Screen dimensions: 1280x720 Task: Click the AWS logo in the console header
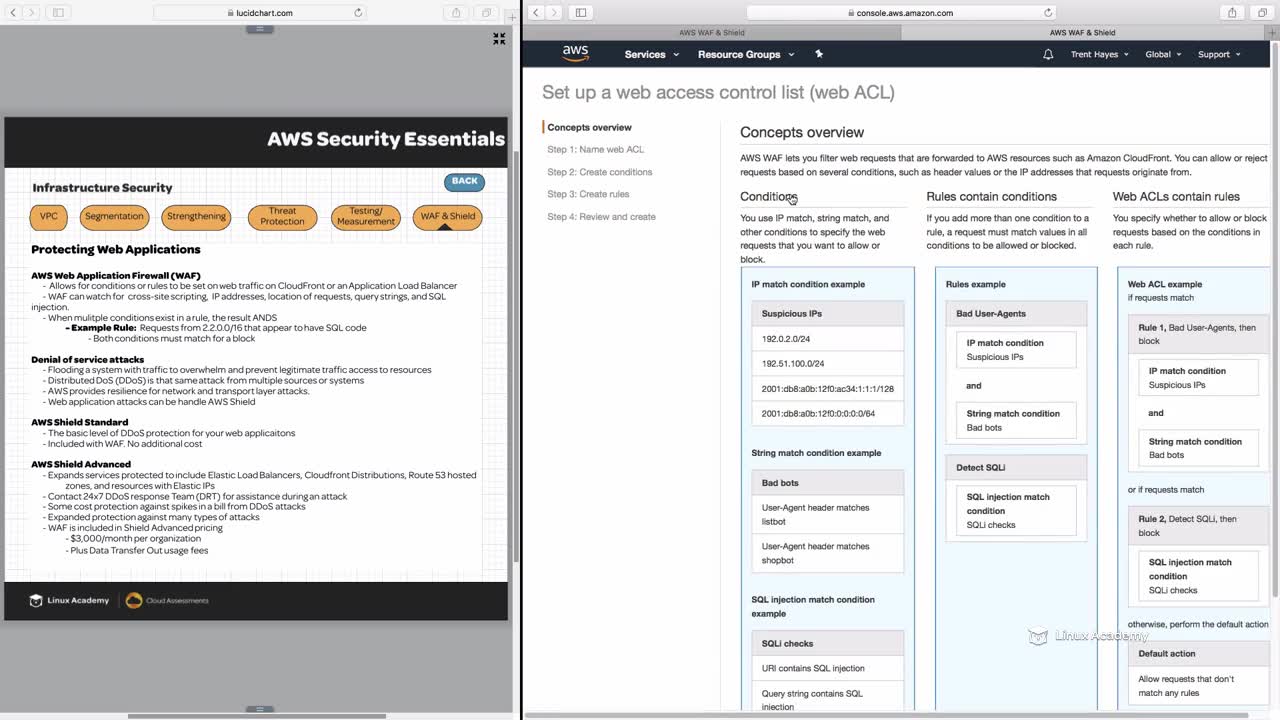point(575,54)
